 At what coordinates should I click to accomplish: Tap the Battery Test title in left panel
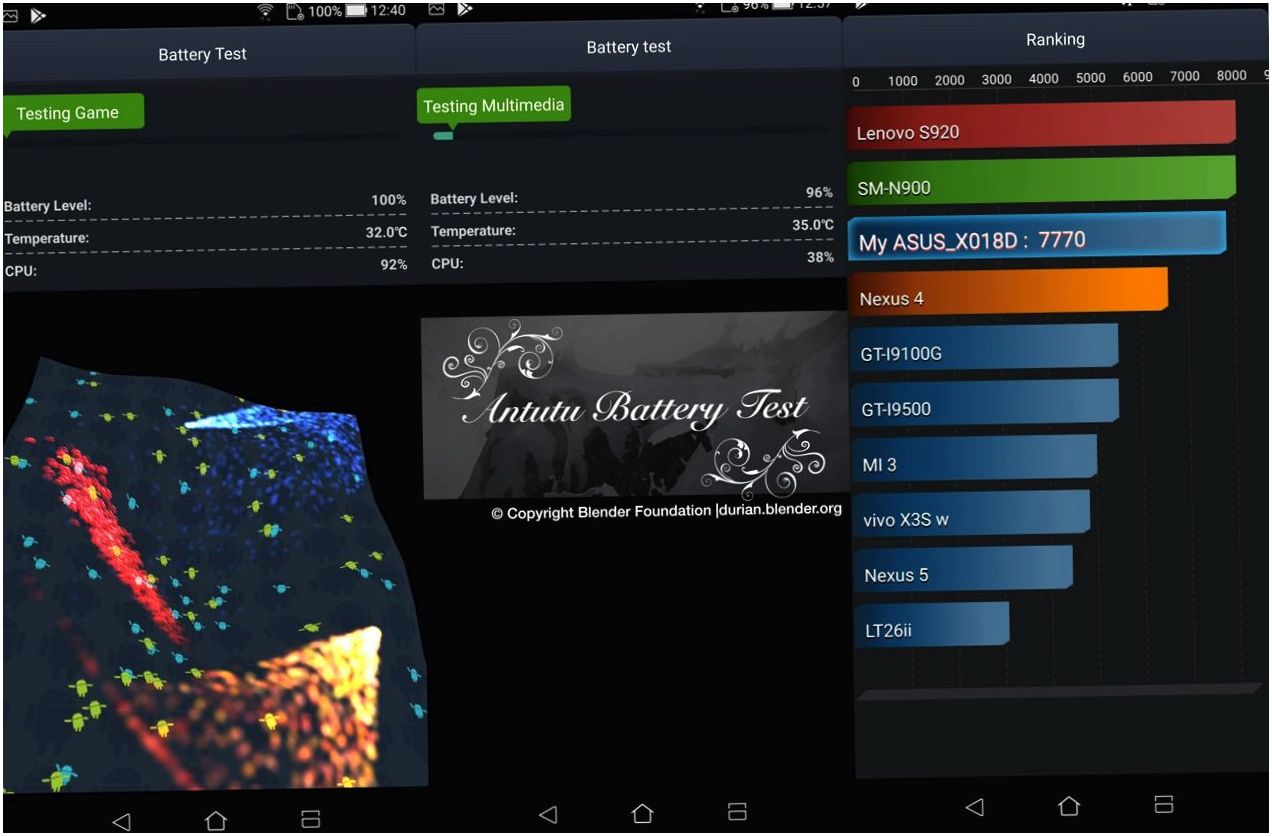202,54
